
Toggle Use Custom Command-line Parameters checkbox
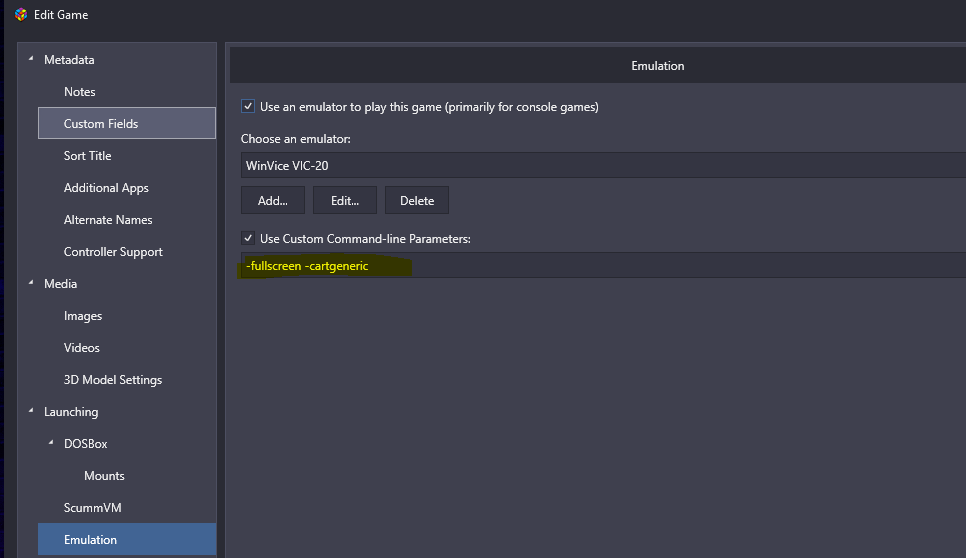click(248, 238)
